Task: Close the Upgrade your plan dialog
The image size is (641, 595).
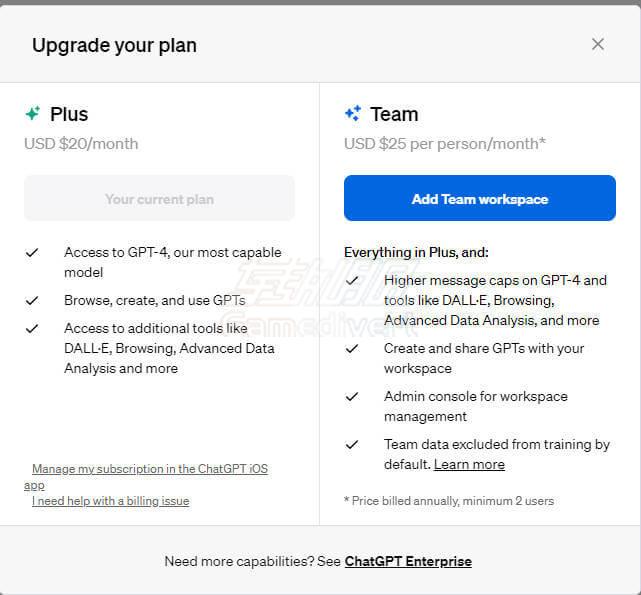Action: click(598, 44)
